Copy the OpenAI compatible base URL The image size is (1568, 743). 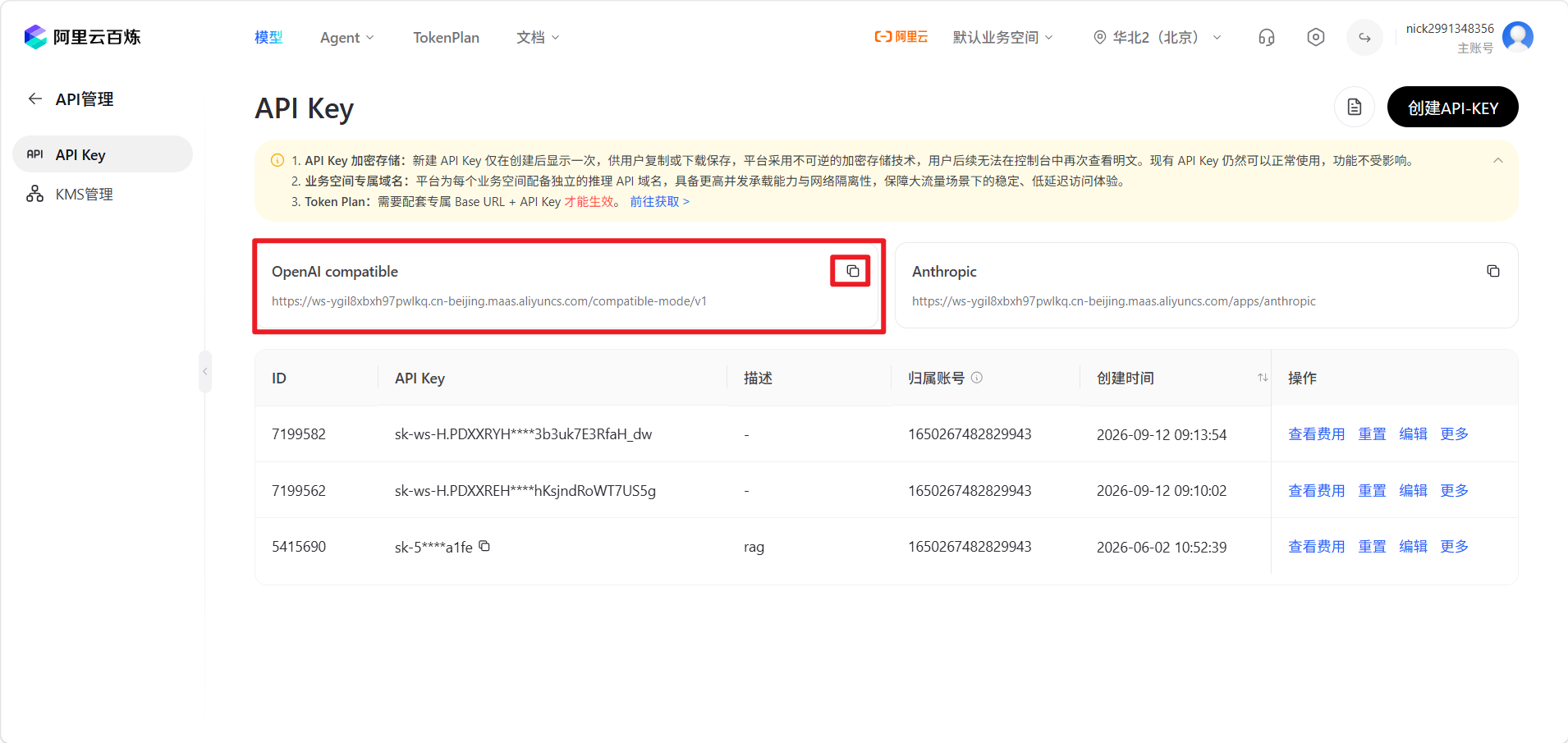[x=853, y=271]
